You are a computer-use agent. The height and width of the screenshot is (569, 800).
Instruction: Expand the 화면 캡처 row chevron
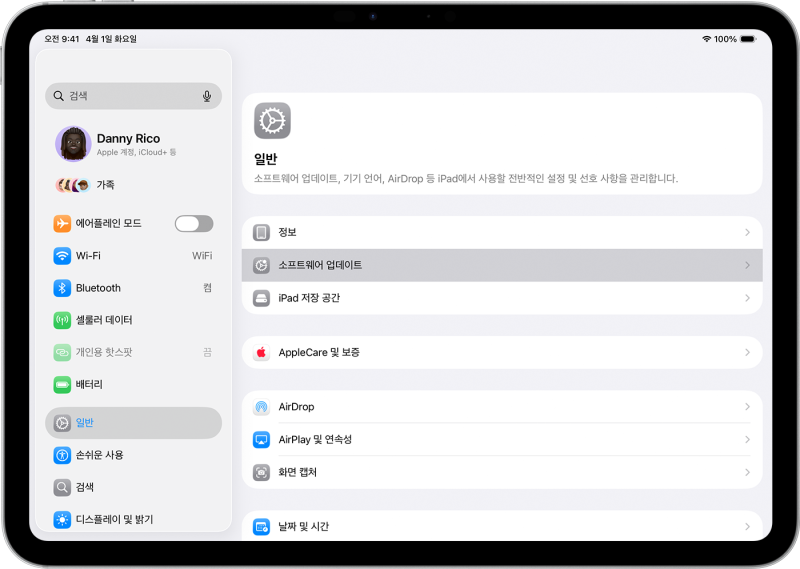click(747, 473)
